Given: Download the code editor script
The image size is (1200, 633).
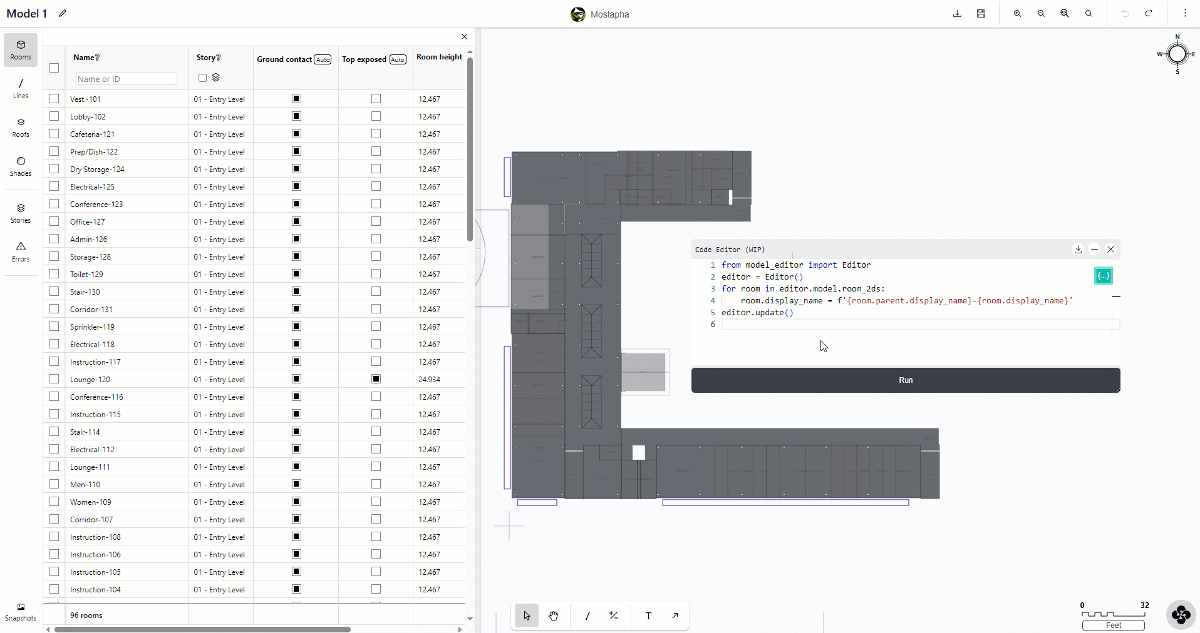Looking at the screenshot, I should [1078, 249].
